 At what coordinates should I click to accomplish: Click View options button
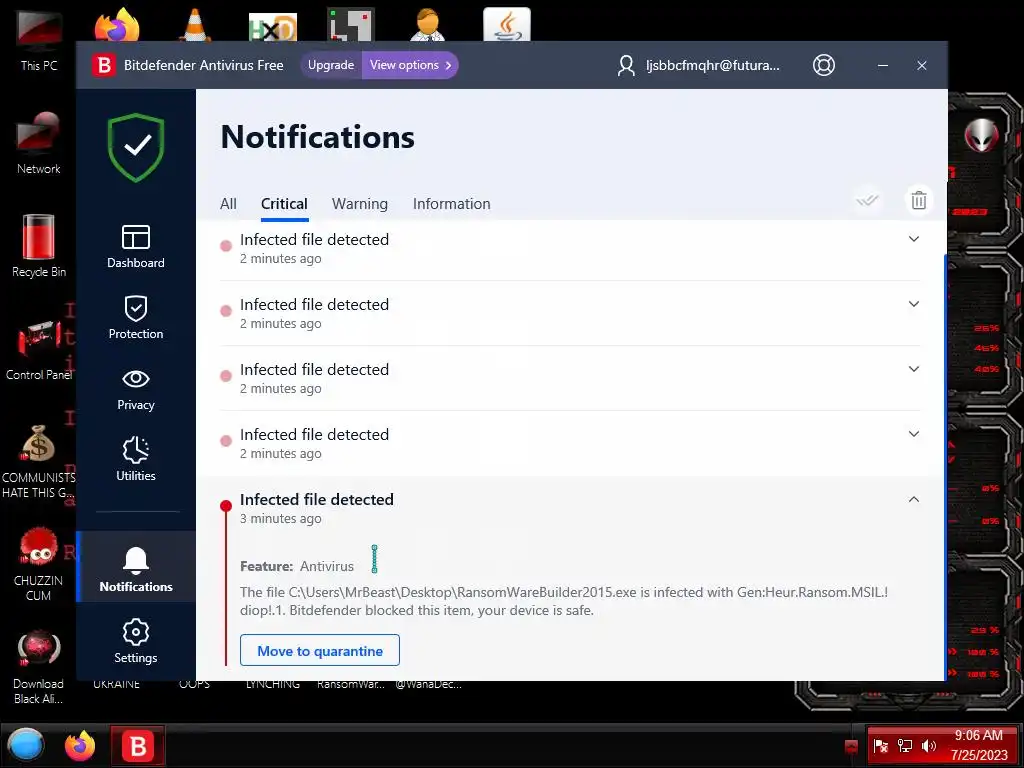[410, 65]
